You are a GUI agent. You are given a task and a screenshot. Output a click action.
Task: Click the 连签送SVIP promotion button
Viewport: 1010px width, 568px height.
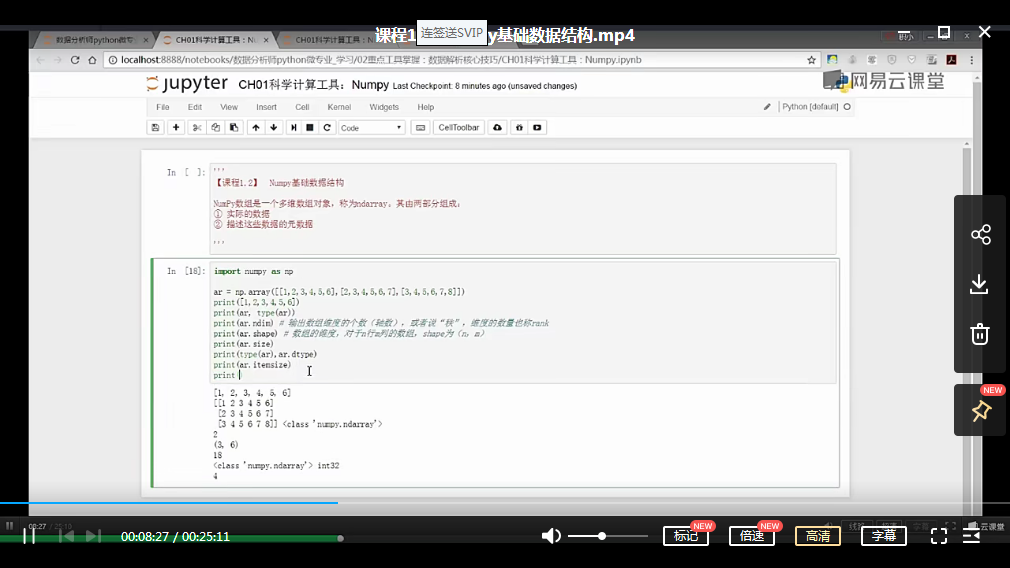pyautogui.click(x=452, y=33)
